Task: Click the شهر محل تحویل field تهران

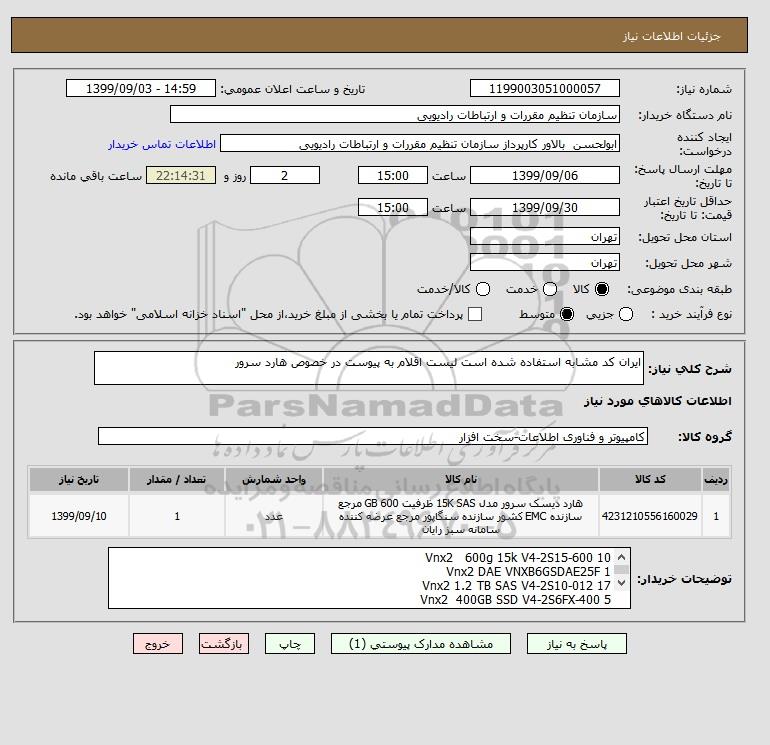Action: point(545,262)
